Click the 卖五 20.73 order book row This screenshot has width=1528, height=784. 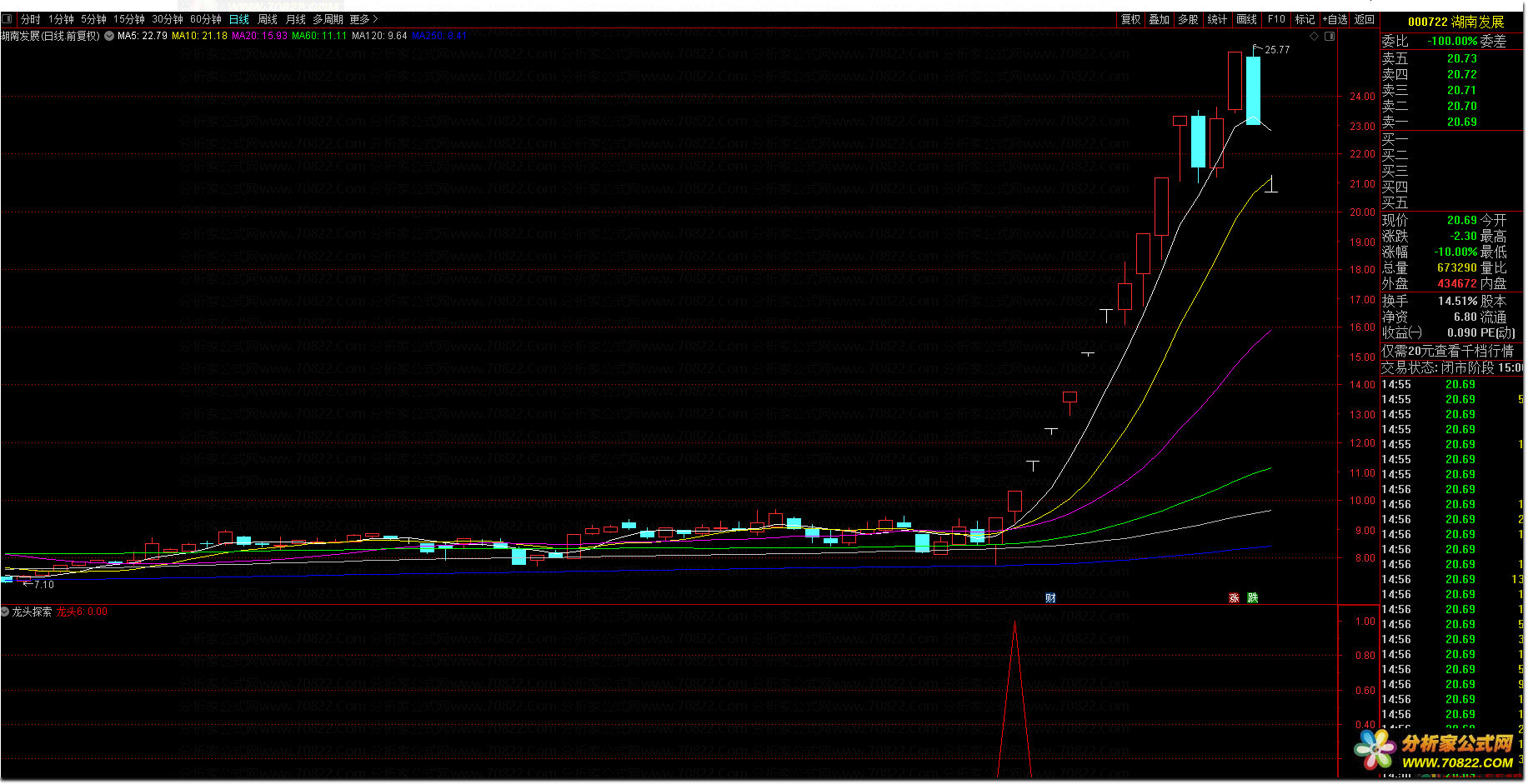(1452, 58)
